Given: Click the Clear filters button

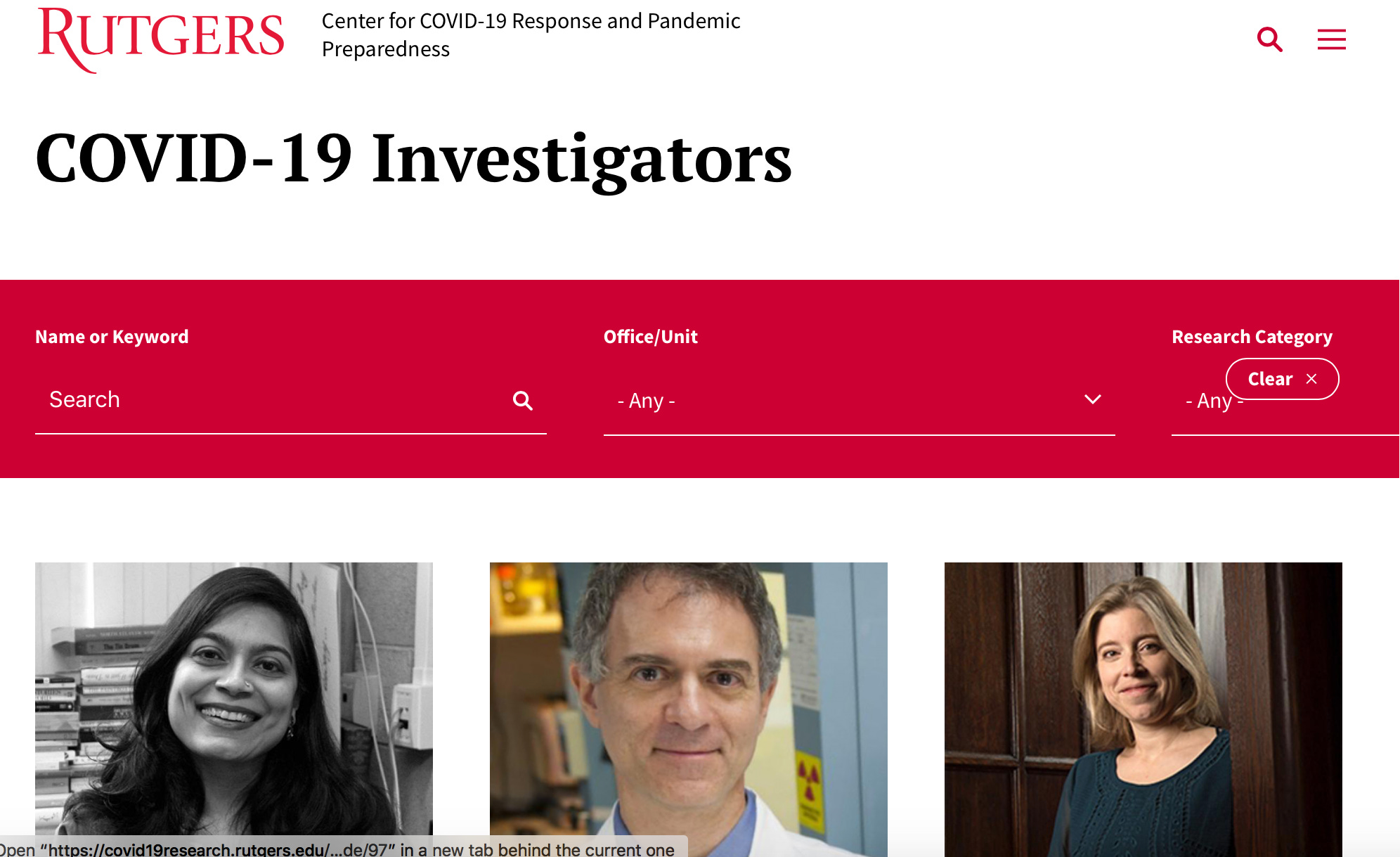Looking at the screenshot, I should [x=1282, y=379].
